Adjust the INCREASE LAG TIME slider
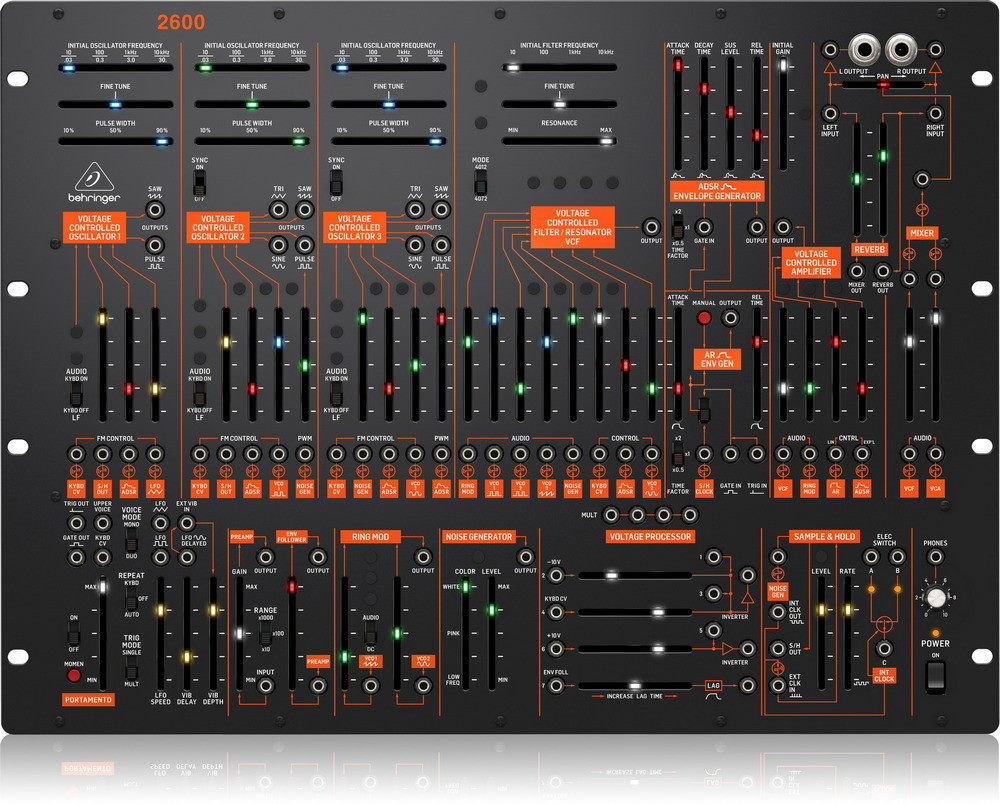Viewport: 1000px width, 804px height. 635,686
